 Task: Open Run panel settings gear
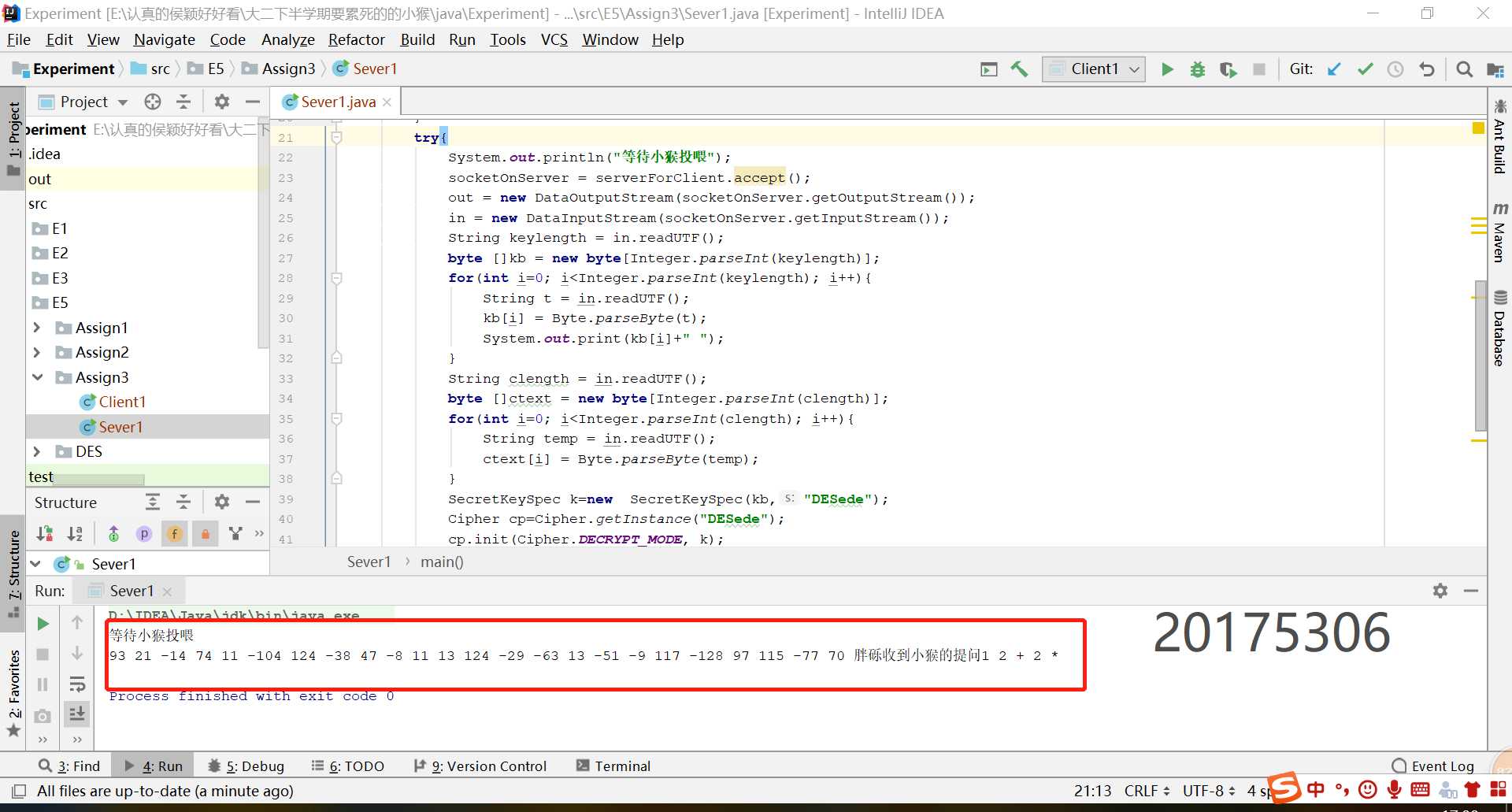(x=1440, y=591)
